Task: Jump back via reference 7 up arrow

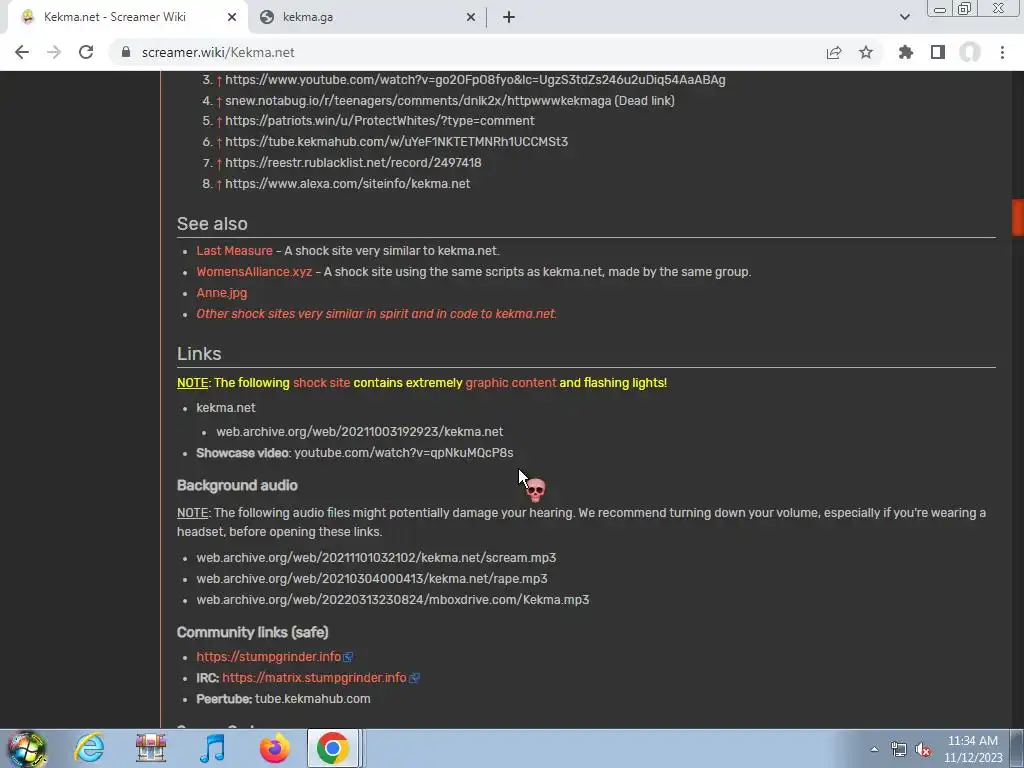Action: (x=219, y=163)
